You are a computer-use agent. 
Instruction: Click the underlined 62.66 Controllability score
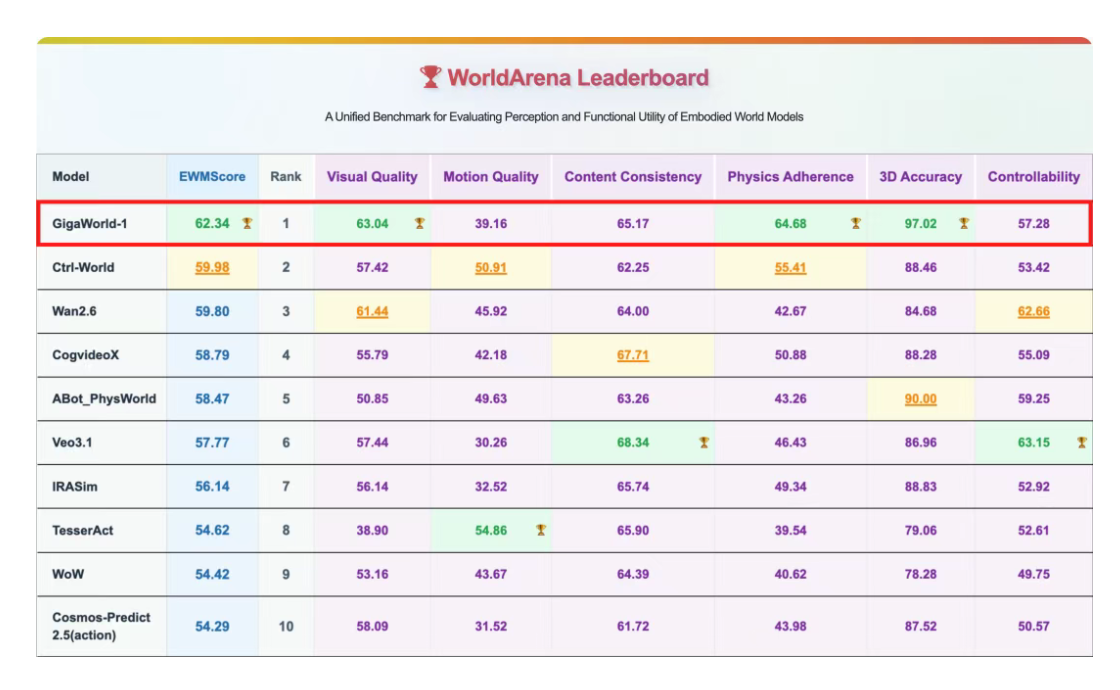[x=1033, y=312]
